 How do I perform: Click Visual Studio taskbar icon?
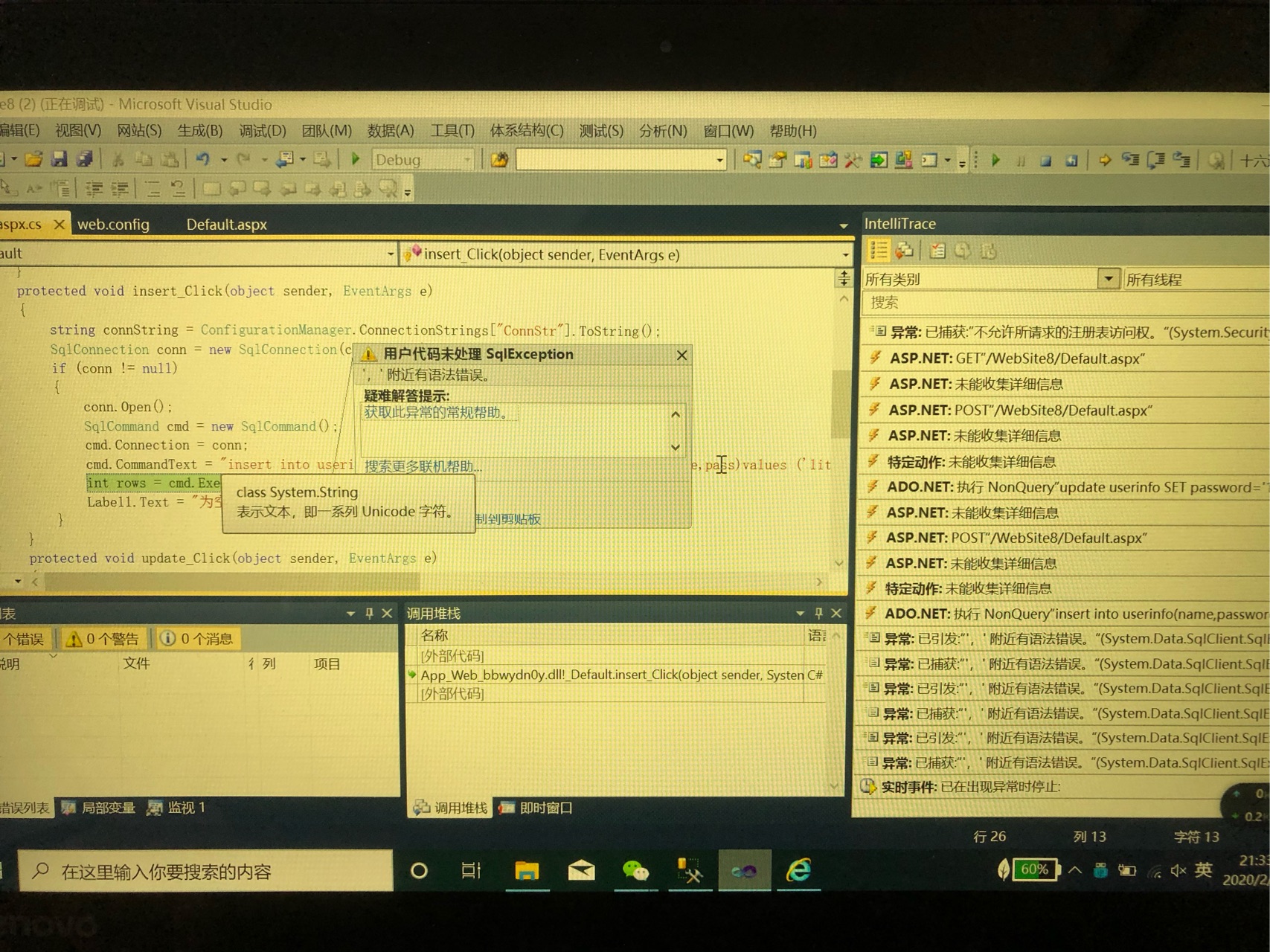744,870
